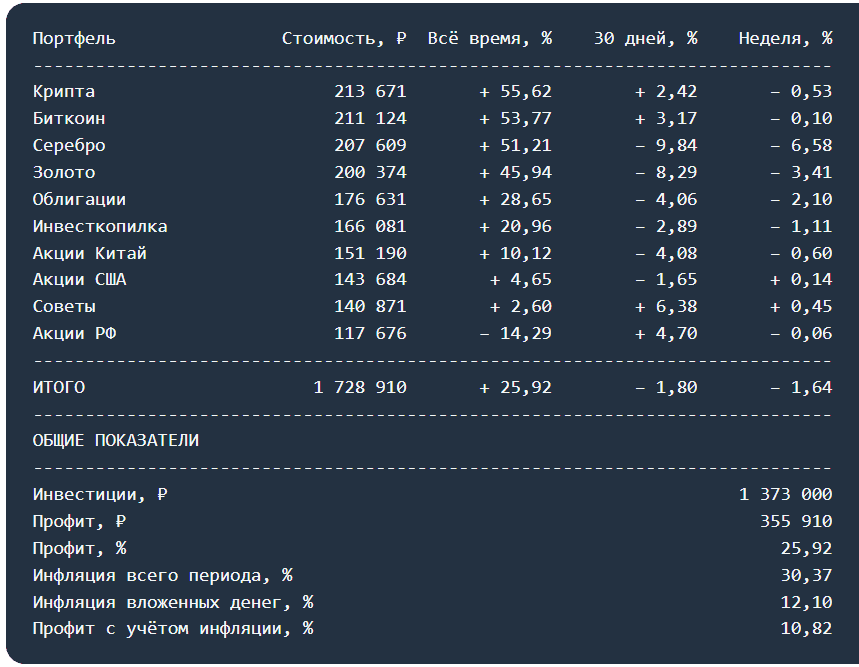Select the Стоимость, ₽ column header
This screenshot has width=859, height=667.
[344, 38]
